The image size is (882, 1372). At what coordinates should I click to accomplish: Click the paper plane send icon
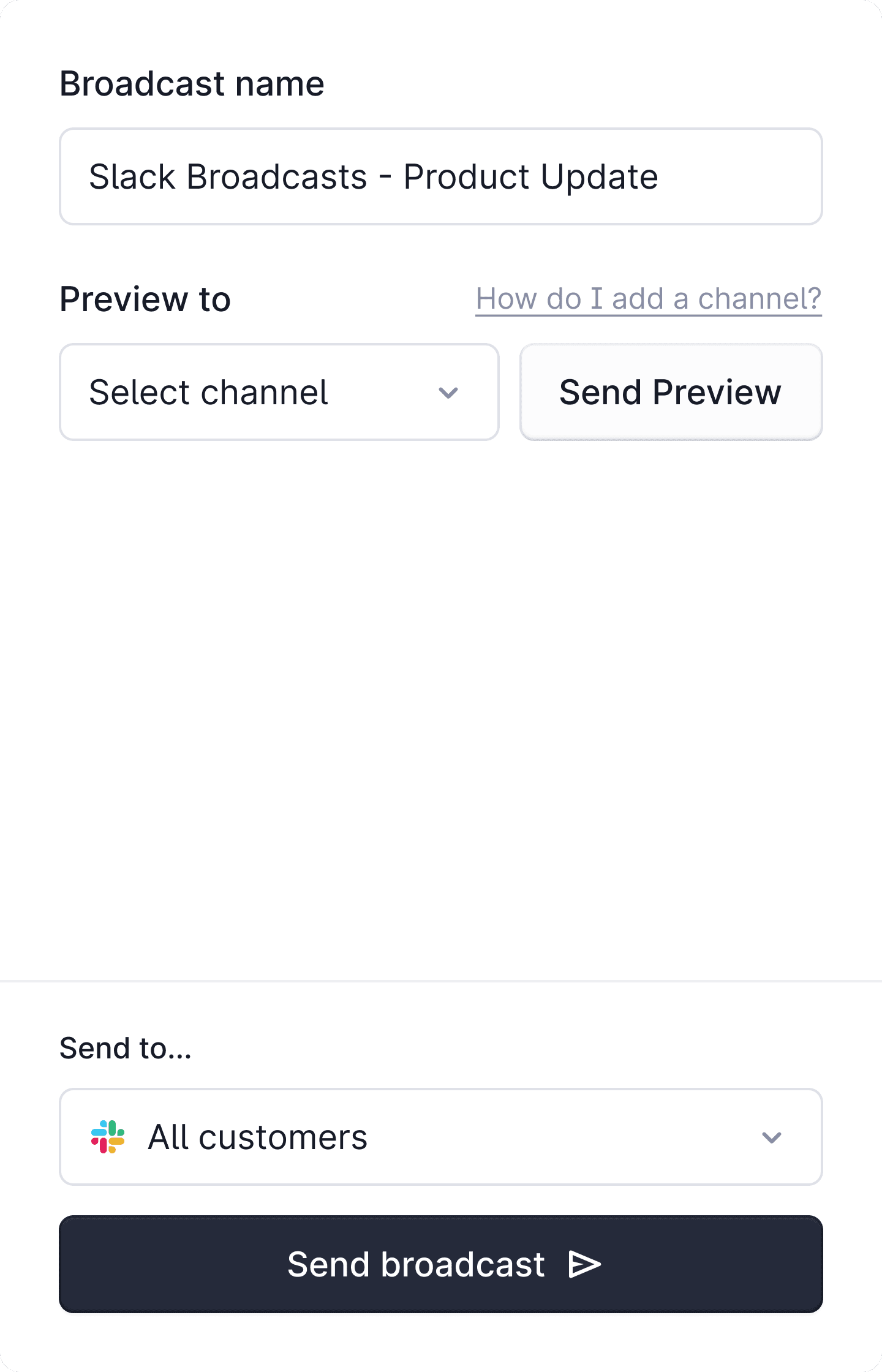click(x=584, y=1265)
